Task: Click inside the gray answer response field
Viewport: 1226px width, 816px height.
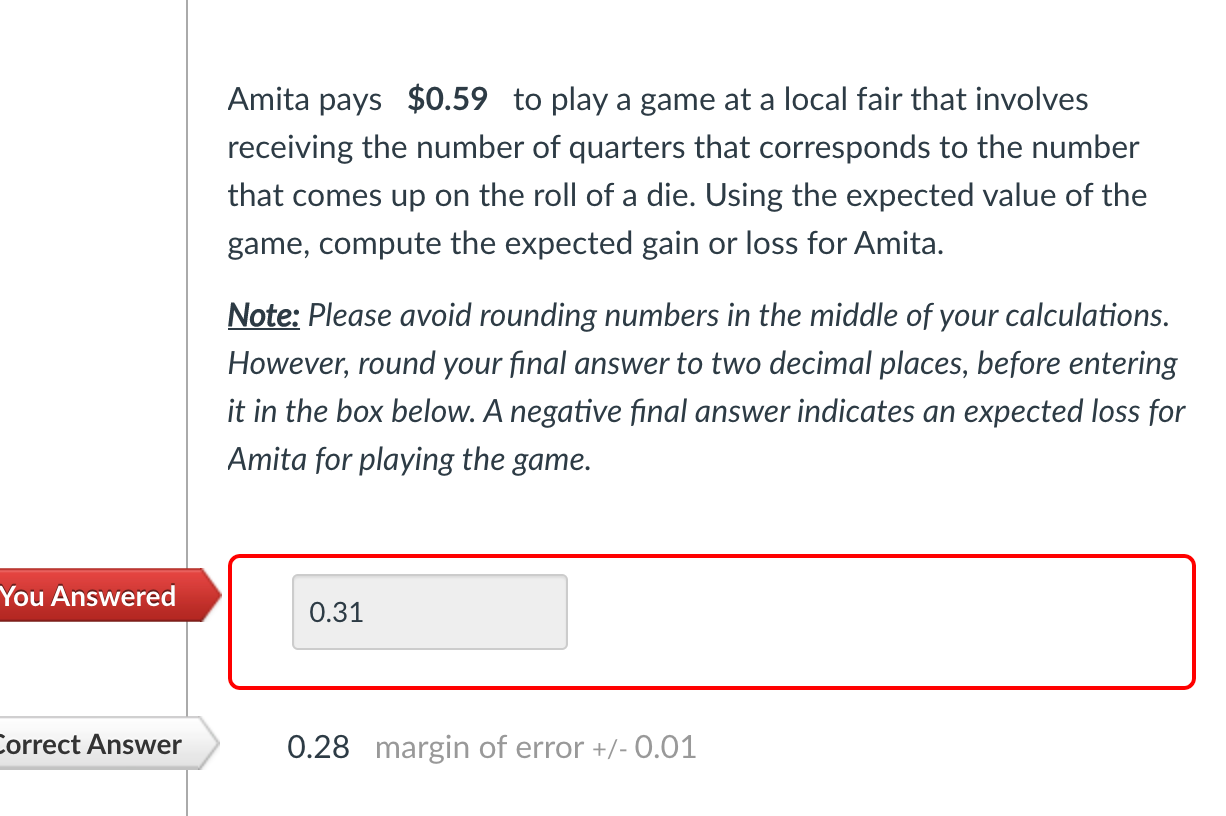Action: tap(430, 611)
